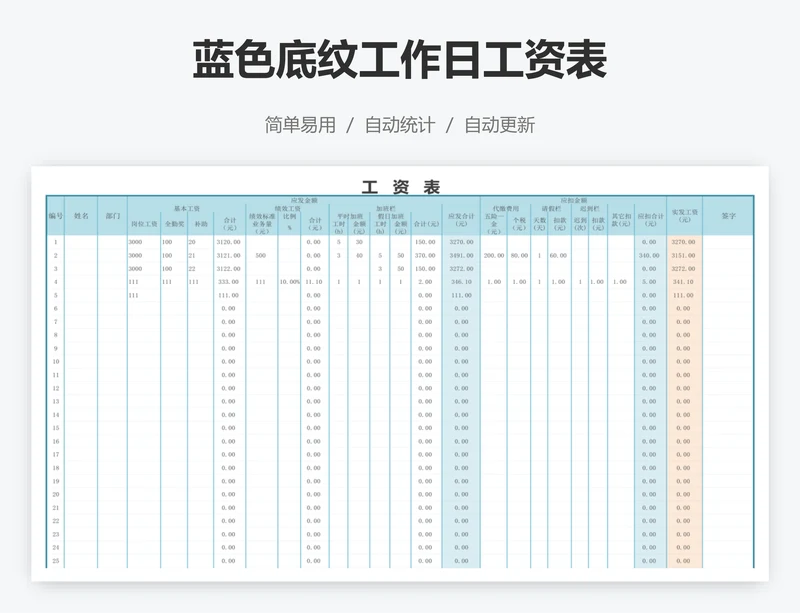Click the "自动更新" subtitle text

tap(499, 125)
